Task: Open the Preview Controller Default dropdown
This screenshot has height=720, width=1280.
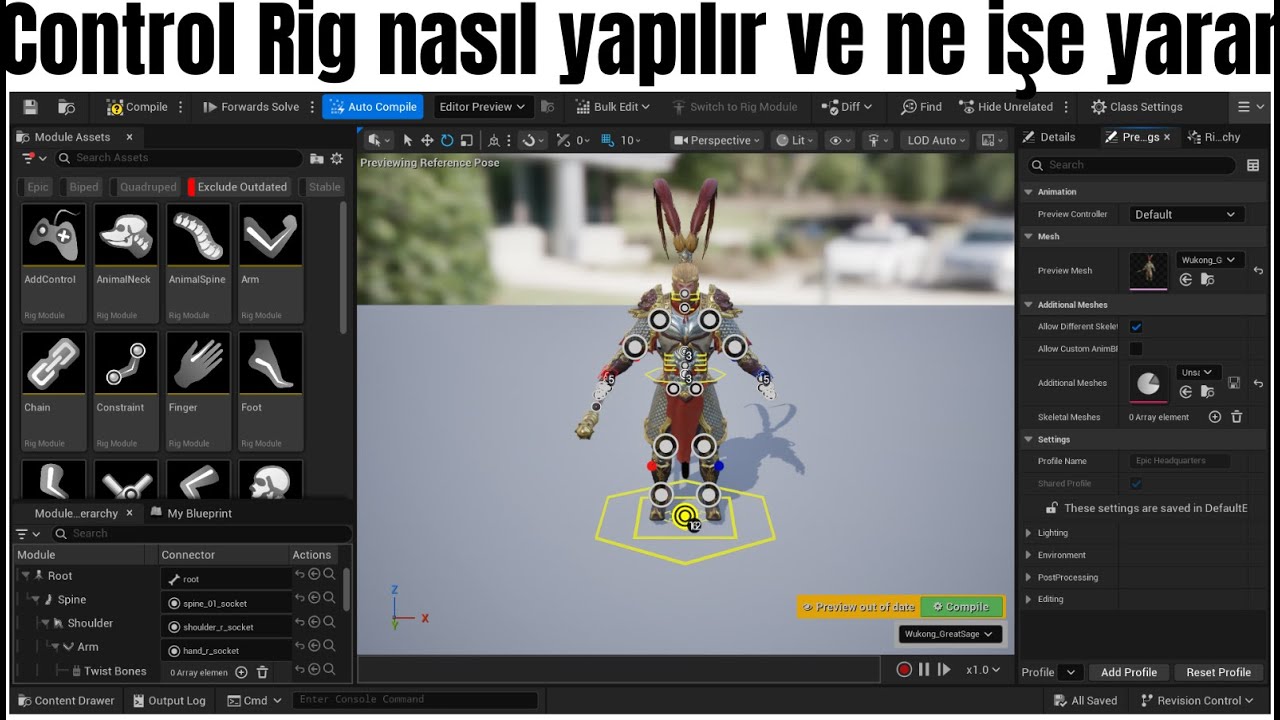Action: pos(1186,214)
